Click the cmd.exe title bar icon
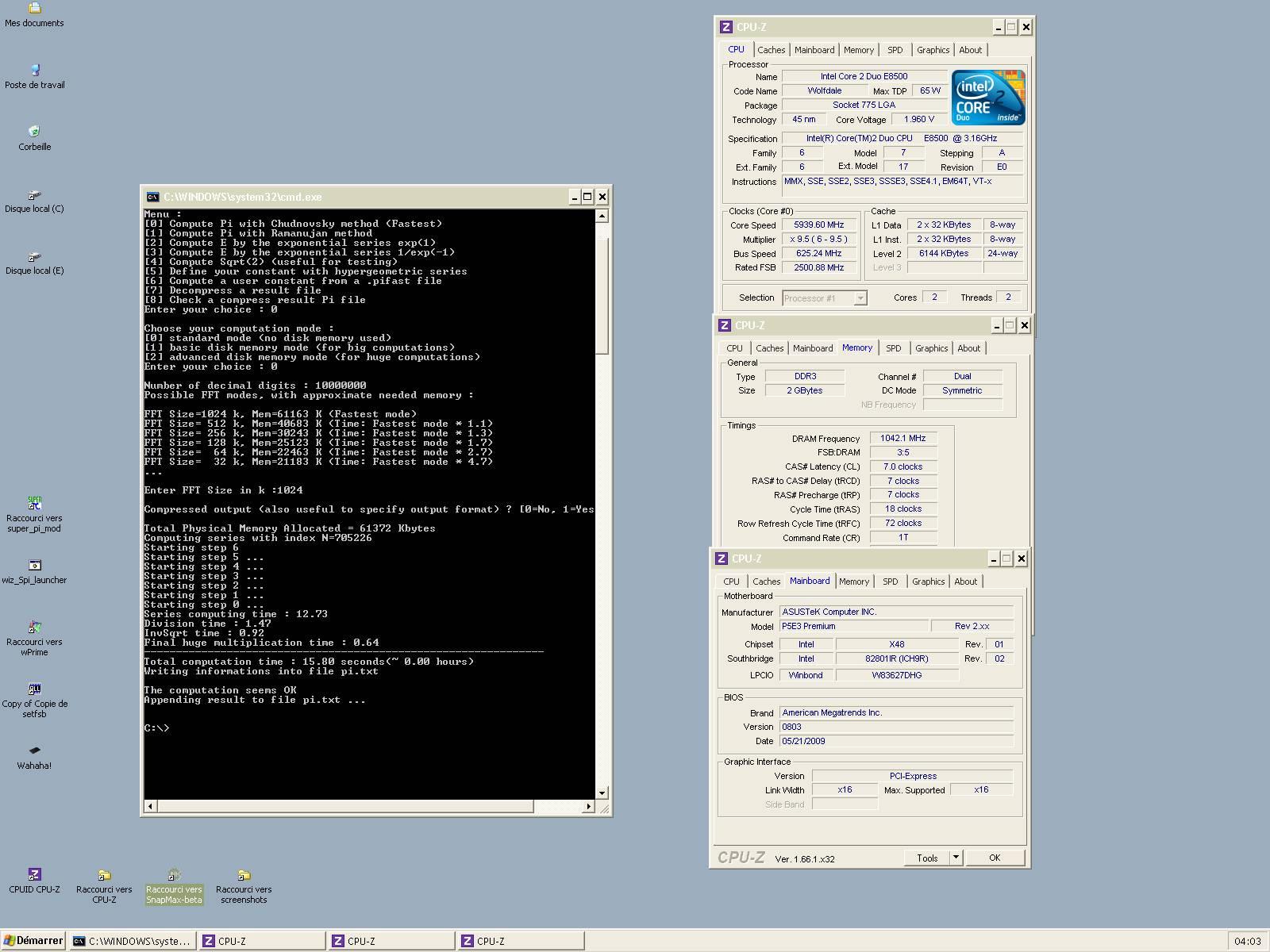 [x=152, y=197]
